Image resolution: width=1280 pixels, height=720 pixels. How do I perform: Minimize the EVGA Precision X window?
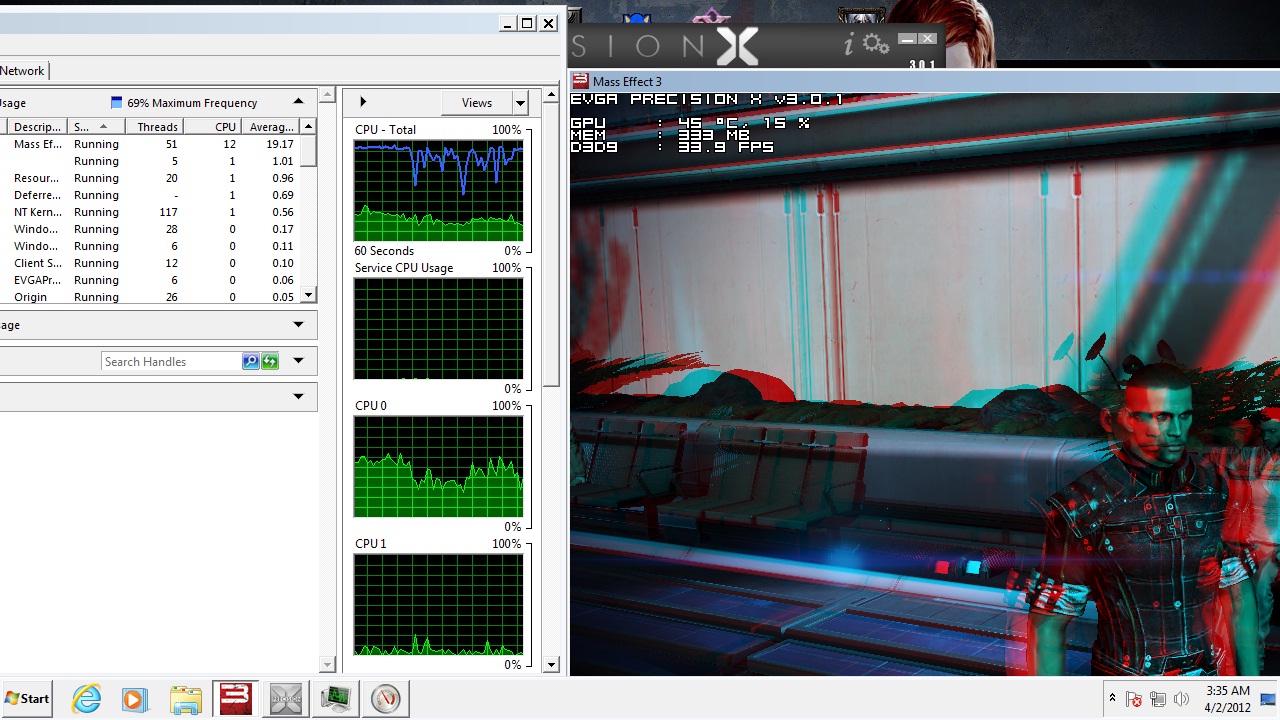907,39
